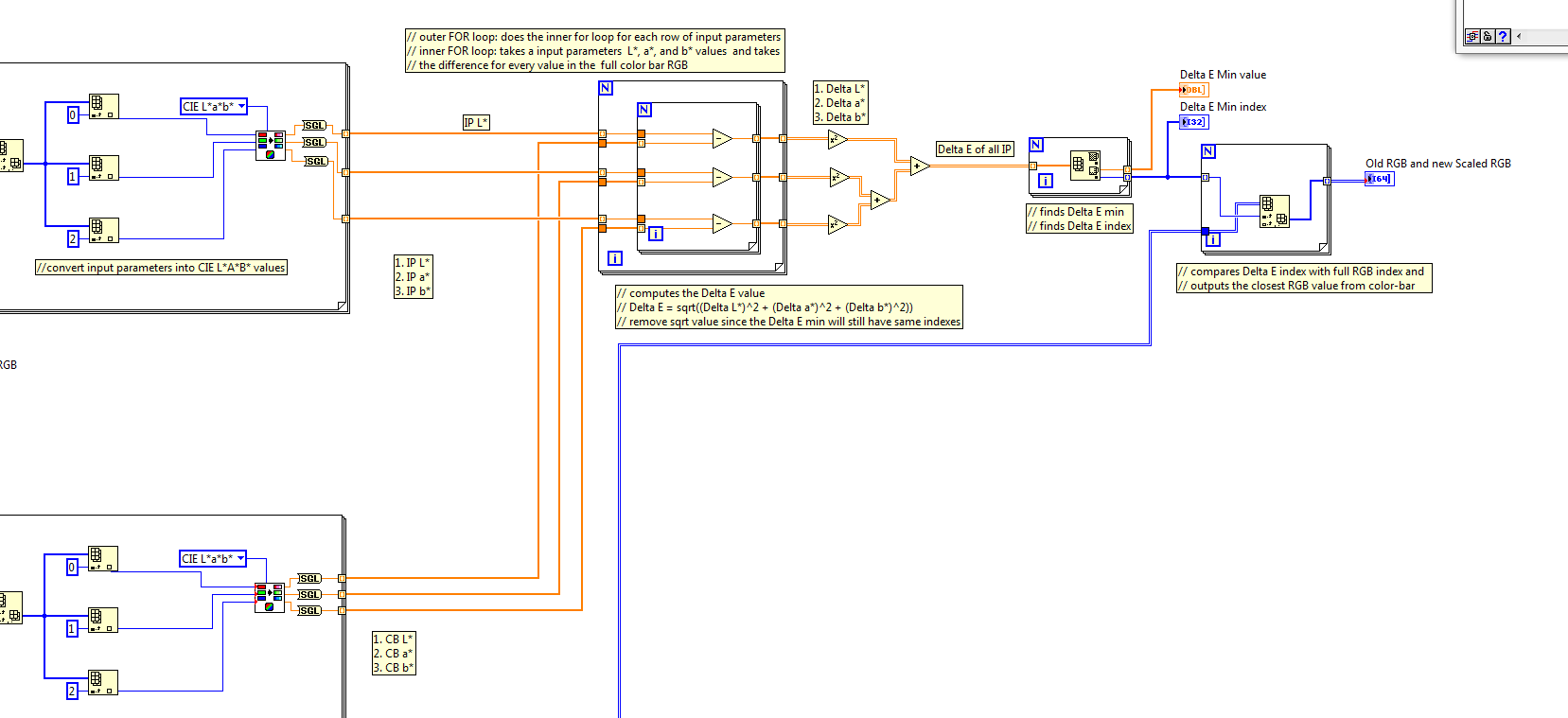The width and height of the screenshot is (1568, 718).
Task: Select index constant 0 in upper conversion frame
Action: click(x=72, y=115)
